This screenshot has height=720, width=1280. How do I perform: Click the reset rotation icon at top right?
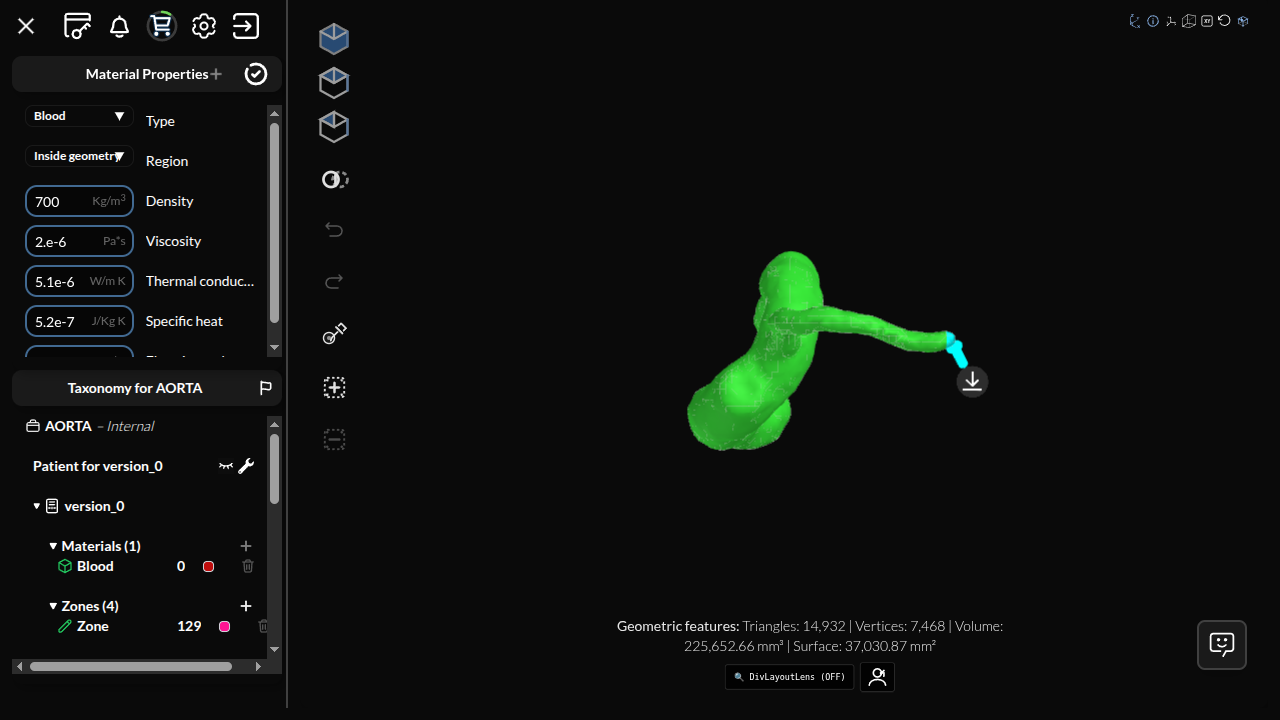(1224, 20)
